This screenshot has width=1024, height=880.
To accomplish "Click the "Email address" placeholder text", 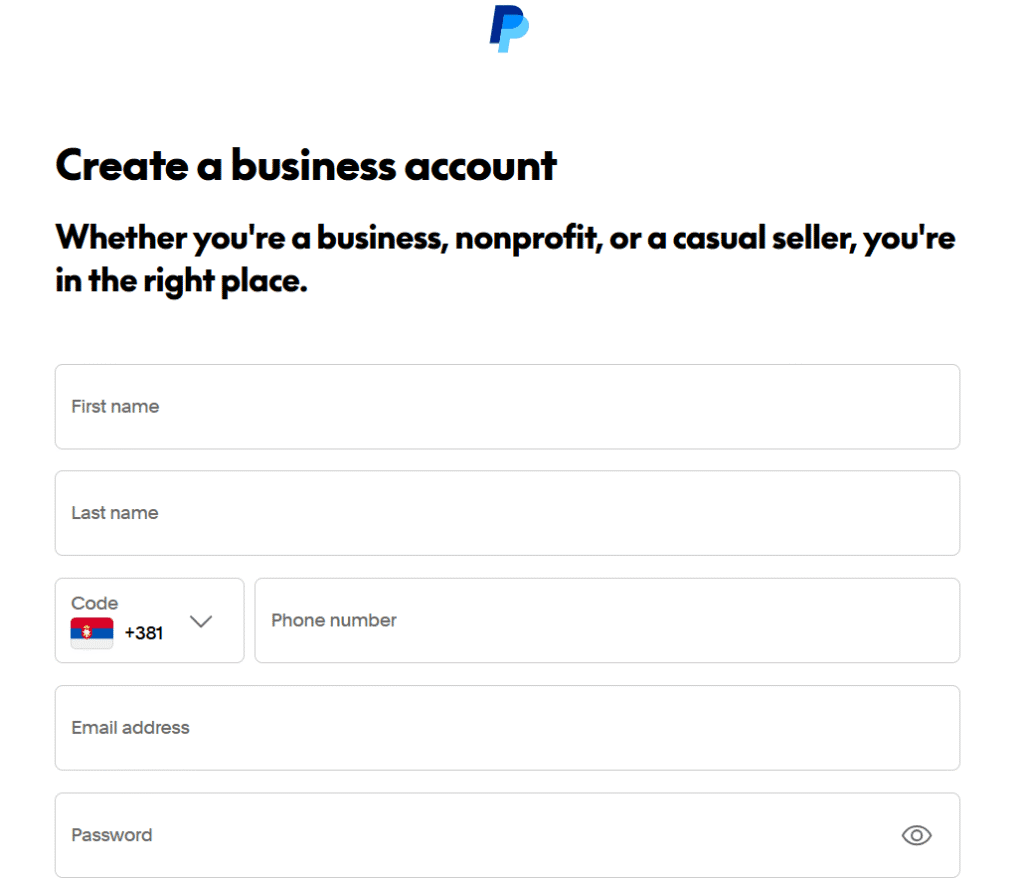I will pos(130,728).
